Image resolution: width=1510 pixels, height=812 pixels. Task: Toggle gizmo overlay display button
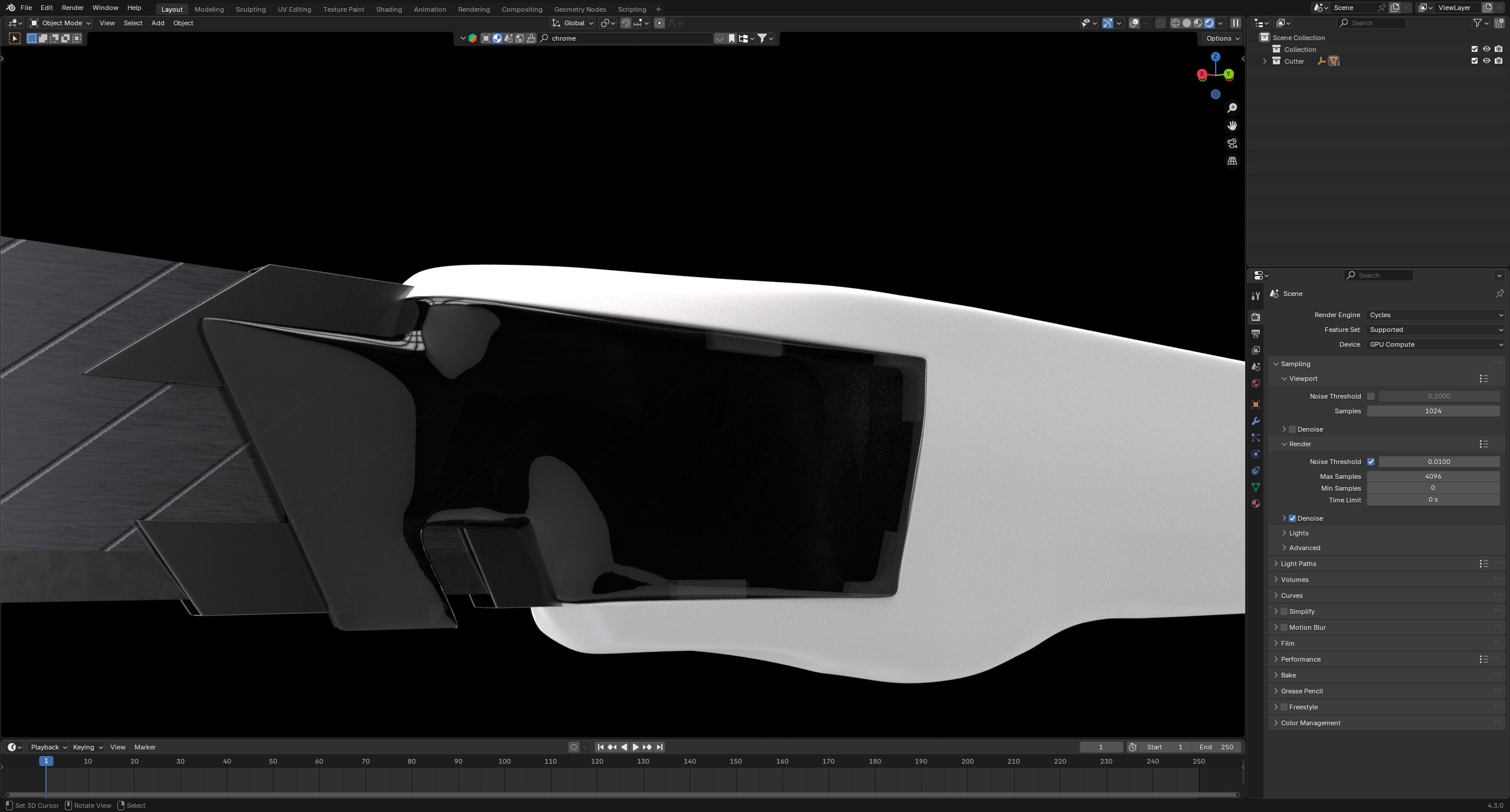1107,23
